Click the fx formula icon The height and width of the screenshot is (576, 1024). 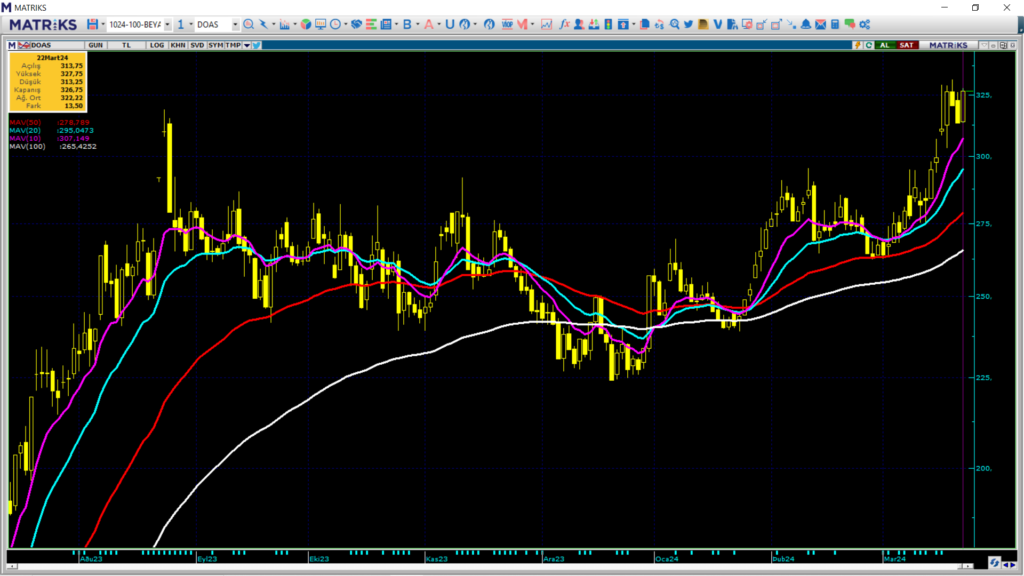(x=564, y=24)
